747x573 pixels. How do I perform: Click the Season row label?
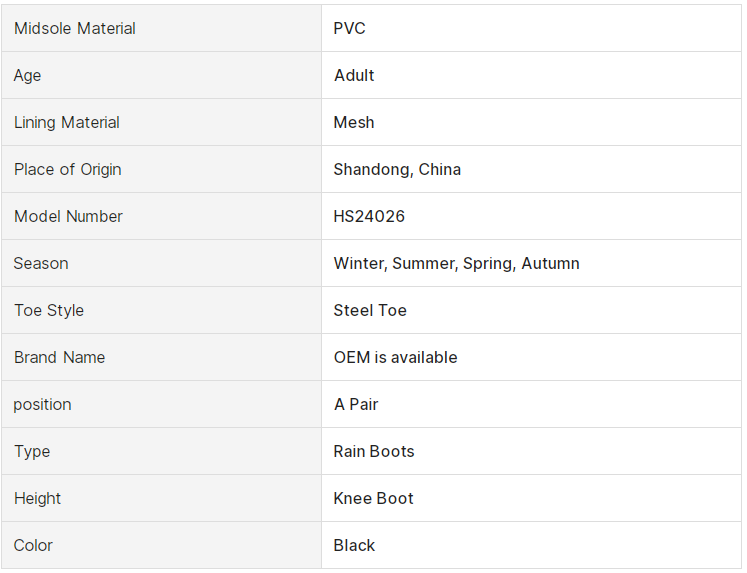click(41, 263)
